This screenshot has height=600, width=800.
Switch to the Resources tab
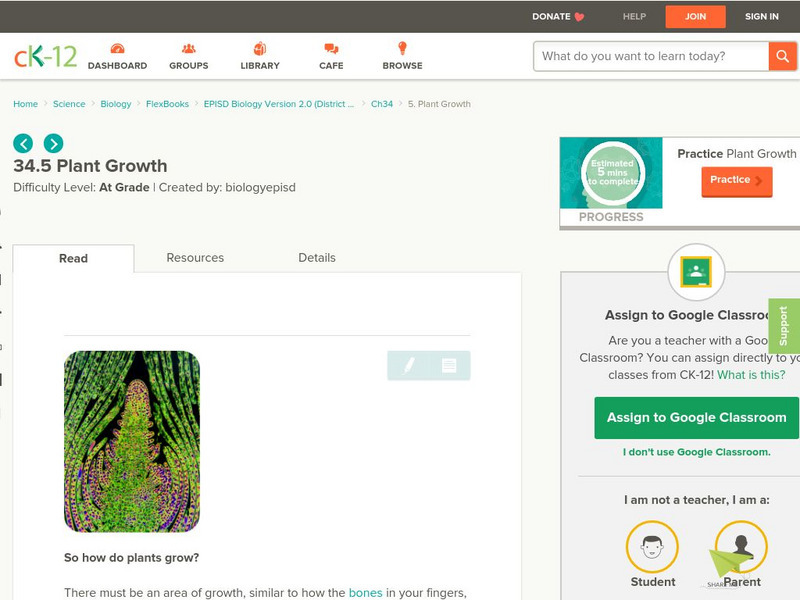pos(195,258)
